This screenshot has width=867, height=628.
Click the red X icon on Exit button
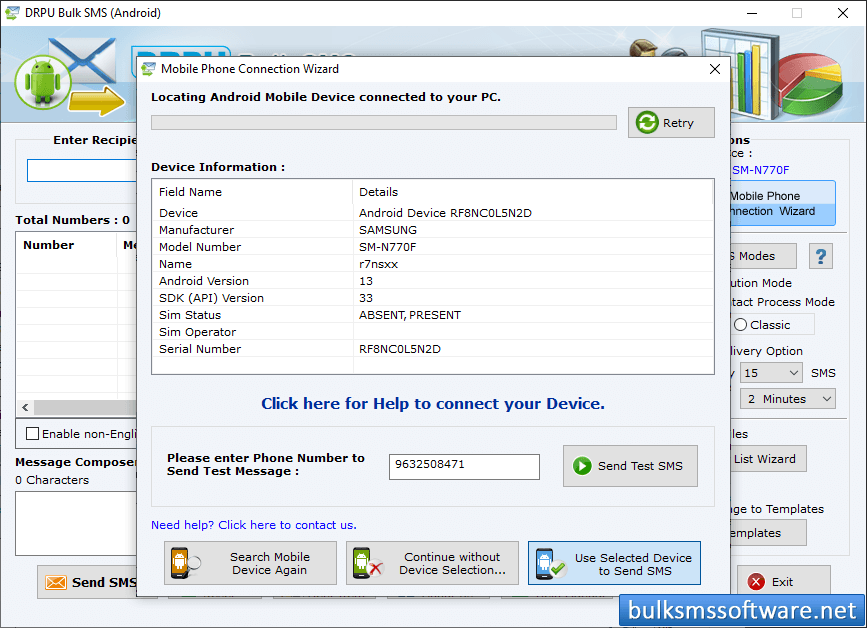pos(756,582)
